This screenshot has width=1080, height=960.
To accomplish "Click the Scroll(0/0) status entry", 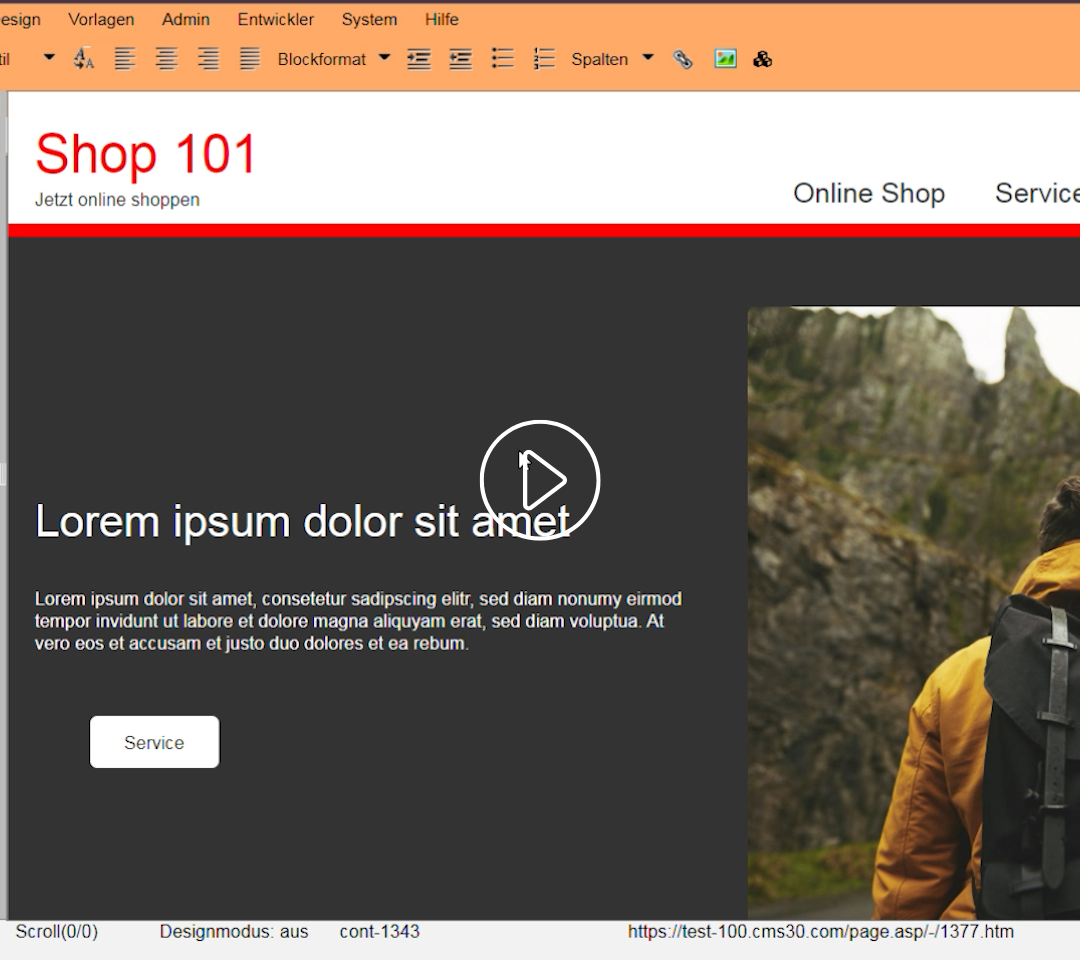I will tap(56, 932).
